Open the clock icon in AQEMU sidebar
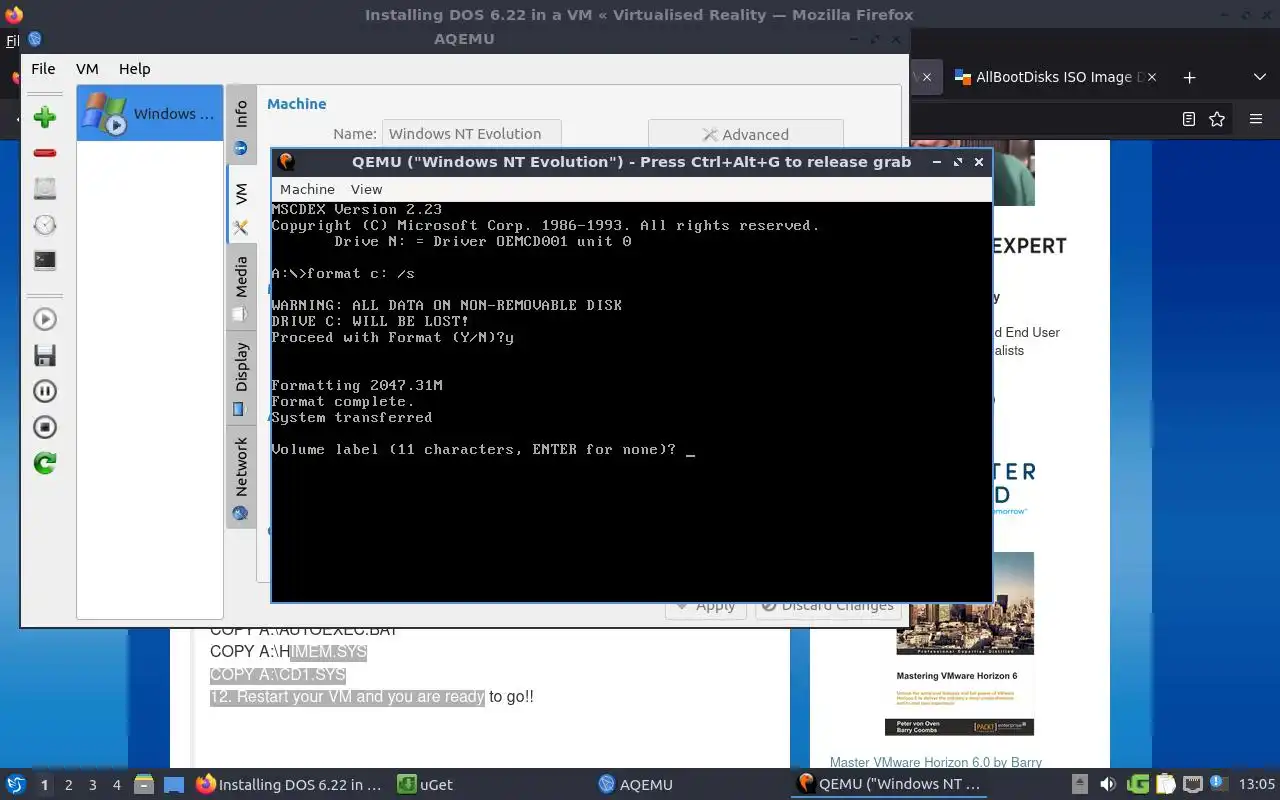This screenshot has height=800, width=1280. tap(44, 224)
